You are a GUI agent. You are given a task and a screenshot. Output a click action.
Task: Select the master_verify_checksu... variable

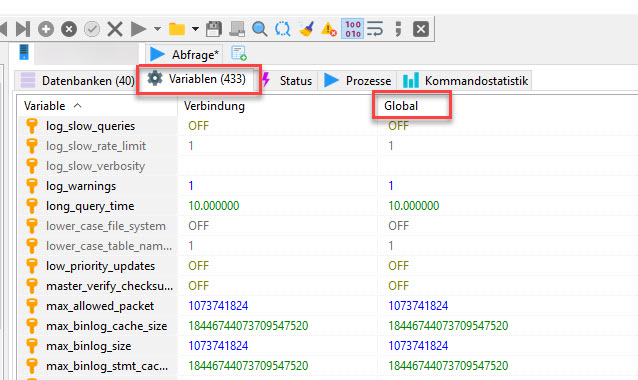click(109, 286)
